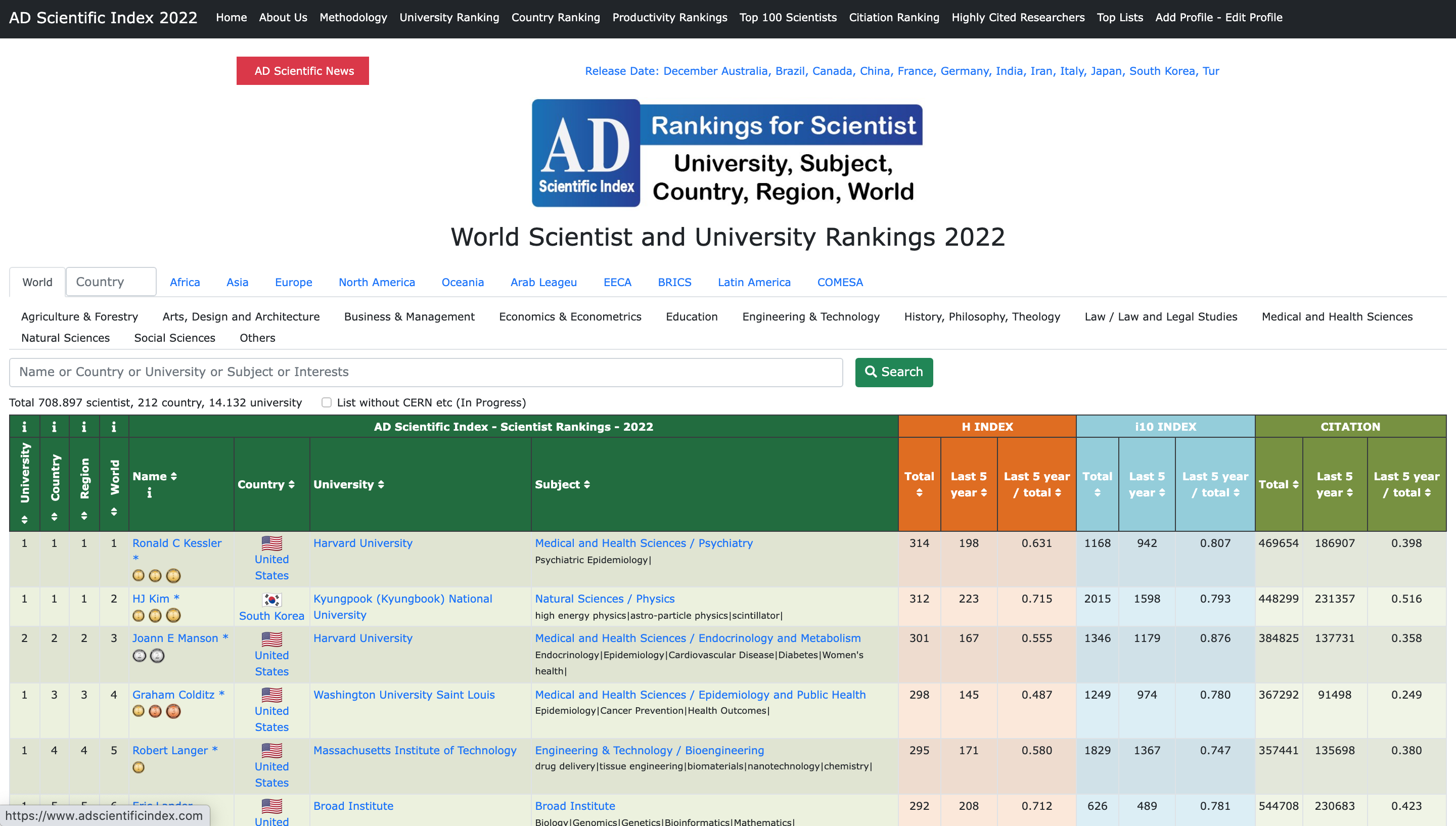The image size is (1456, 826).
Task: Sort the table by the Name column
Action: [x=173, y=477]
